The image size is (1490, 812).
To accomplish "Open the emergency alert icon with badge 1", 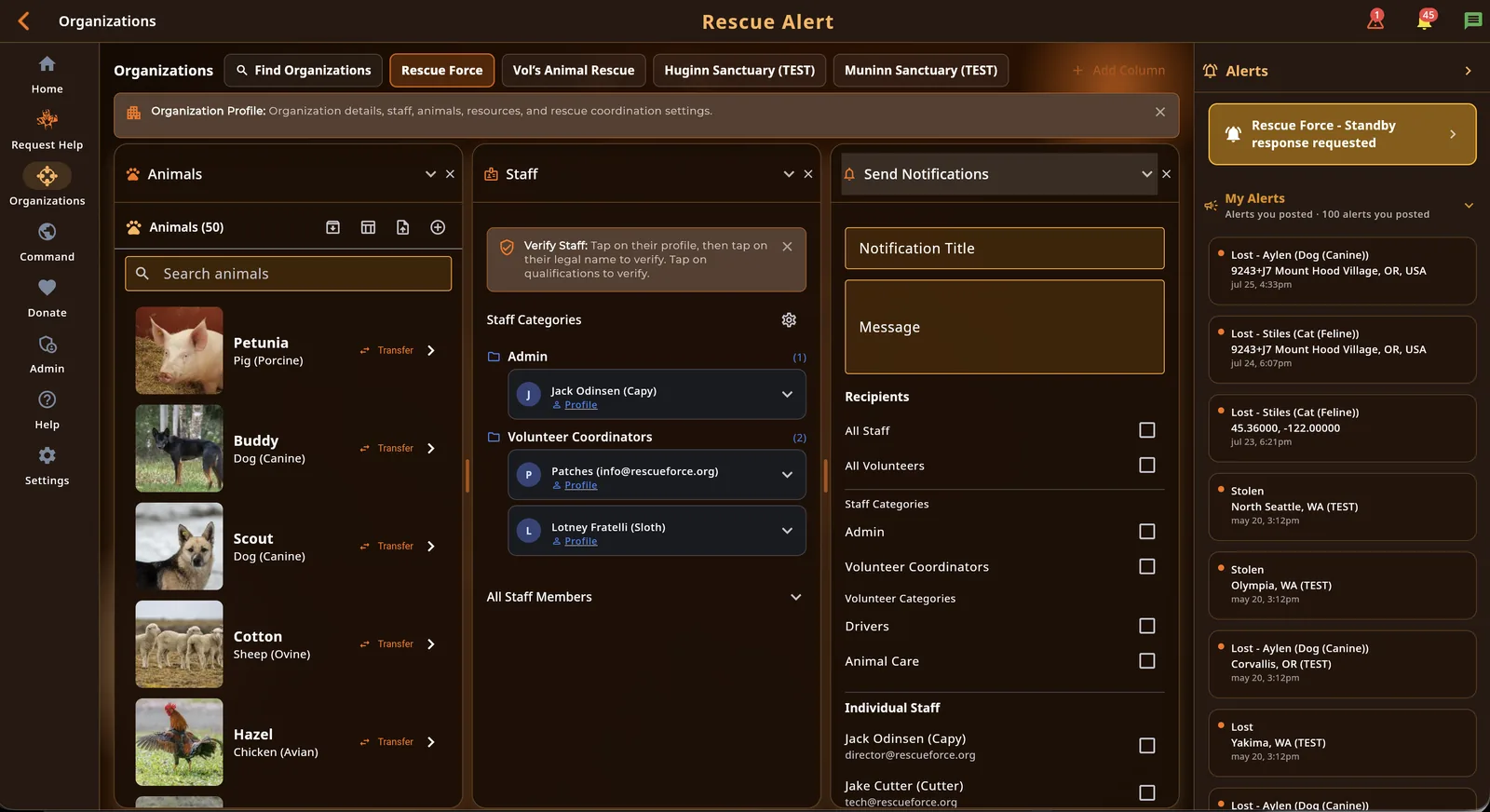I will pos(1375,20).
